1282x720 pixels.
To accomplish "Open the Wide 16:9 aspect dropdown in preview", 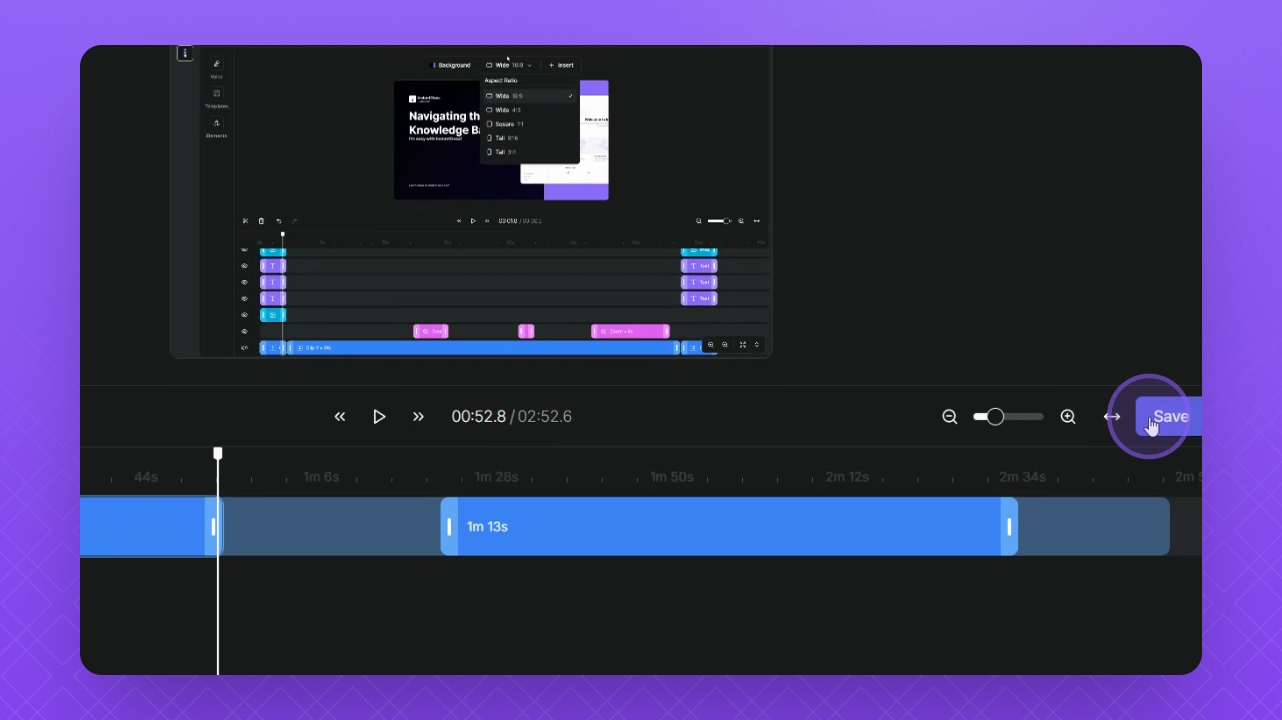I will click(509, 65).
